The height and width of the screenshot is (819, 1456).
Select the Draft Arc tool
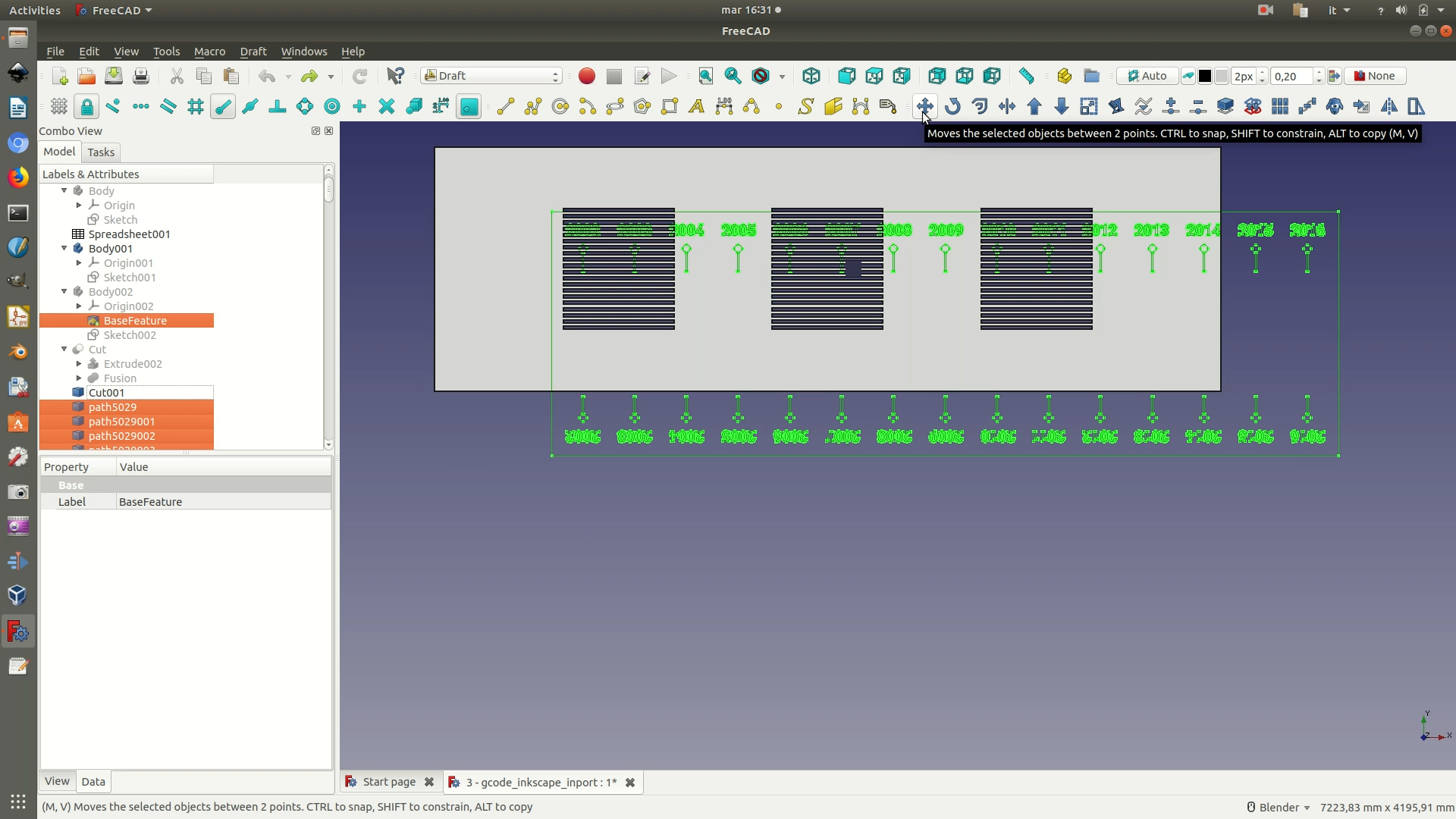(588, 107)
